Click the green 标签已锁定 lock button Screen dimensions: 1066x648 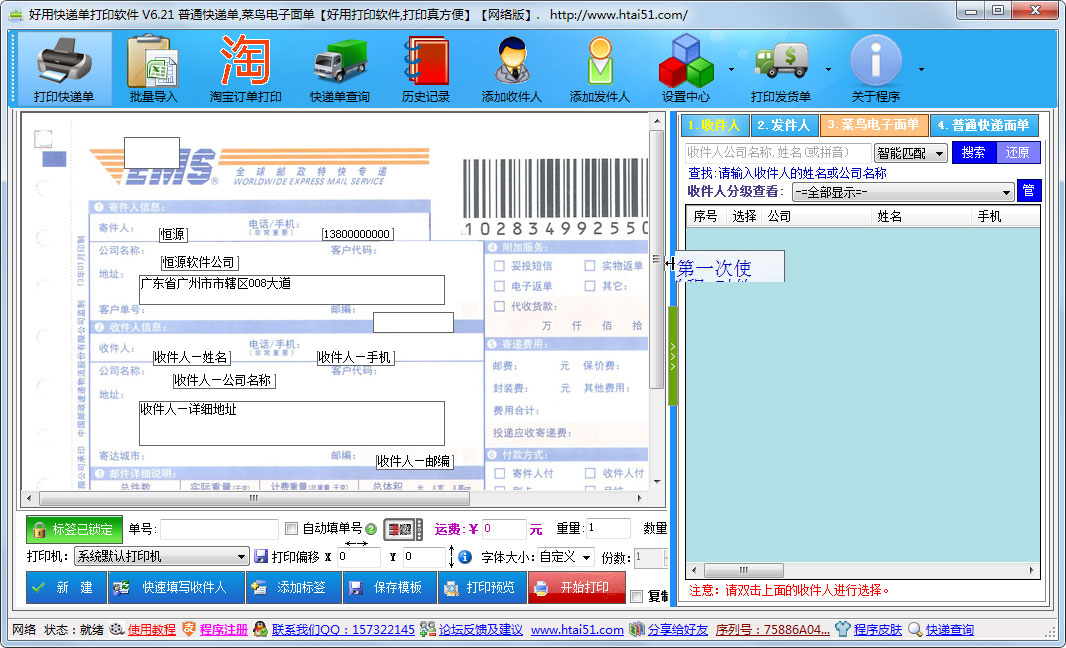[x=74, y=529]
